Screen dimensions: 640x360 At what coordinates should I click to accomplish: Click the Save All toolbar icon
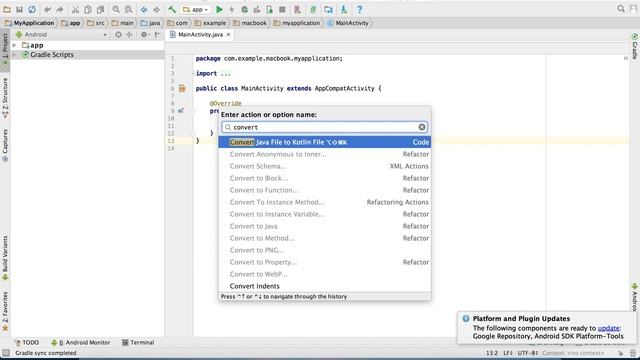[x=19, y=9]
